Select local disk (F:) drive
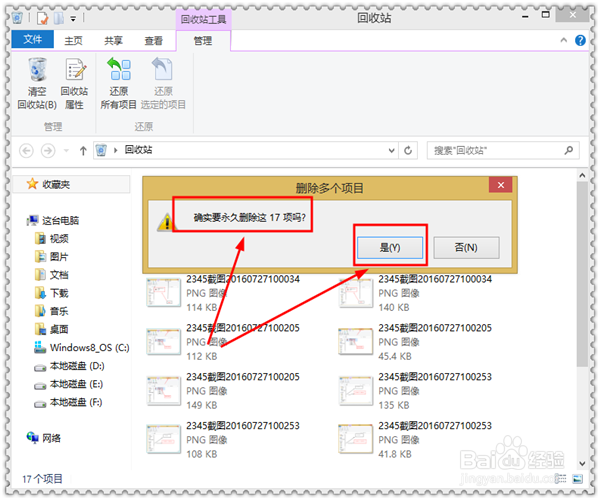Image resolution: width=600 pixels, height=500 pixels. [68, 402]
